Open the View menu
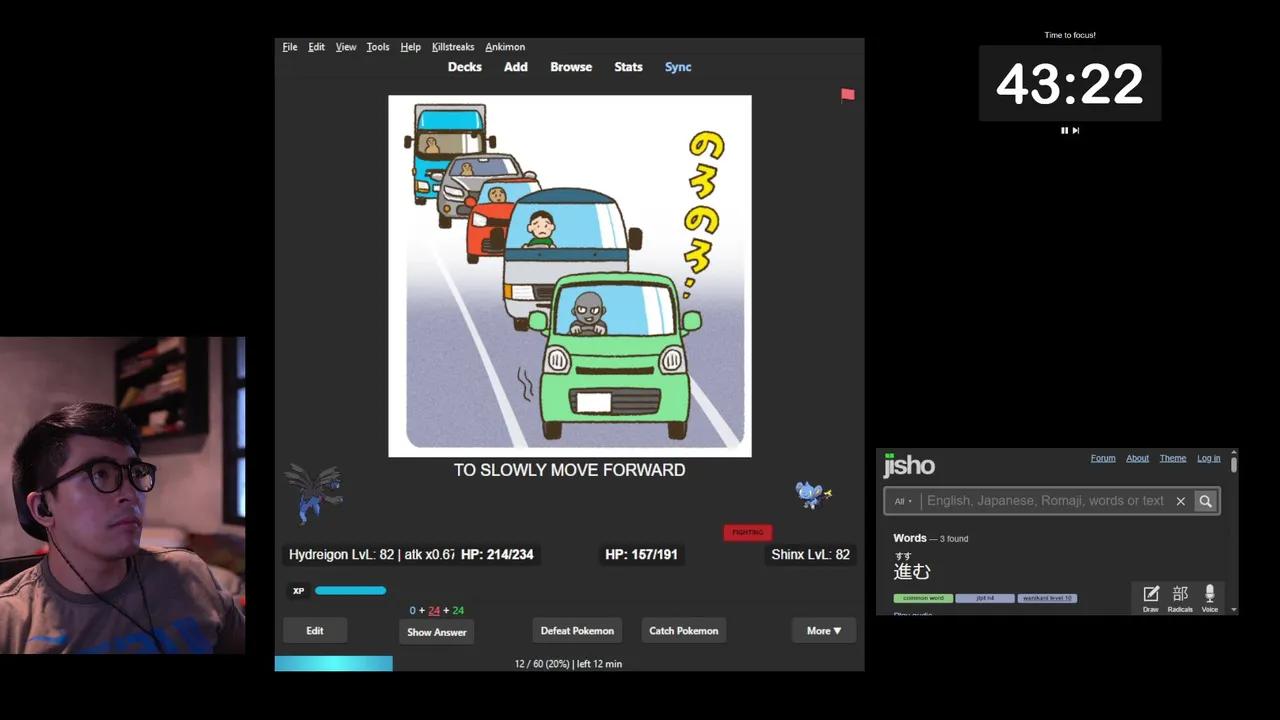 tap(346, 47)
